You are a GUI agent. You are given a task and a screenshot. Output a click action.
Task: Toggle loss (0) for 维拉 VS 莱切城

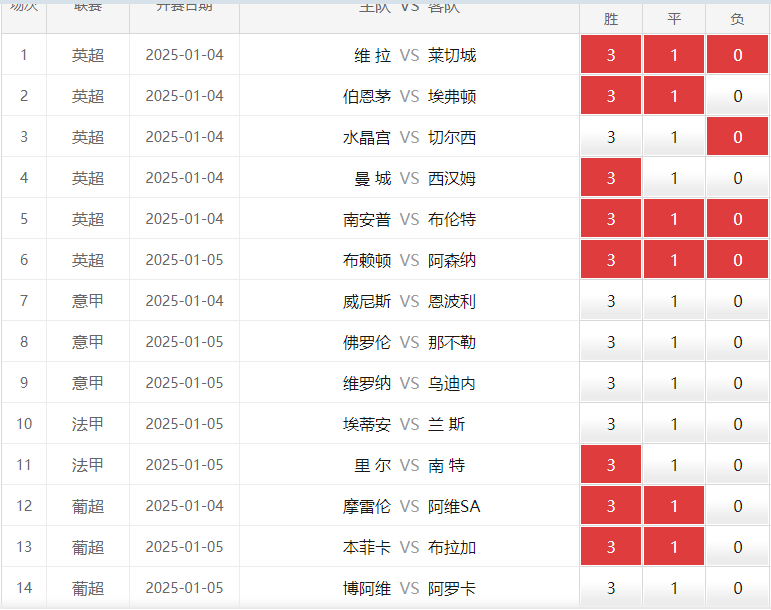[x=737, y=55]
